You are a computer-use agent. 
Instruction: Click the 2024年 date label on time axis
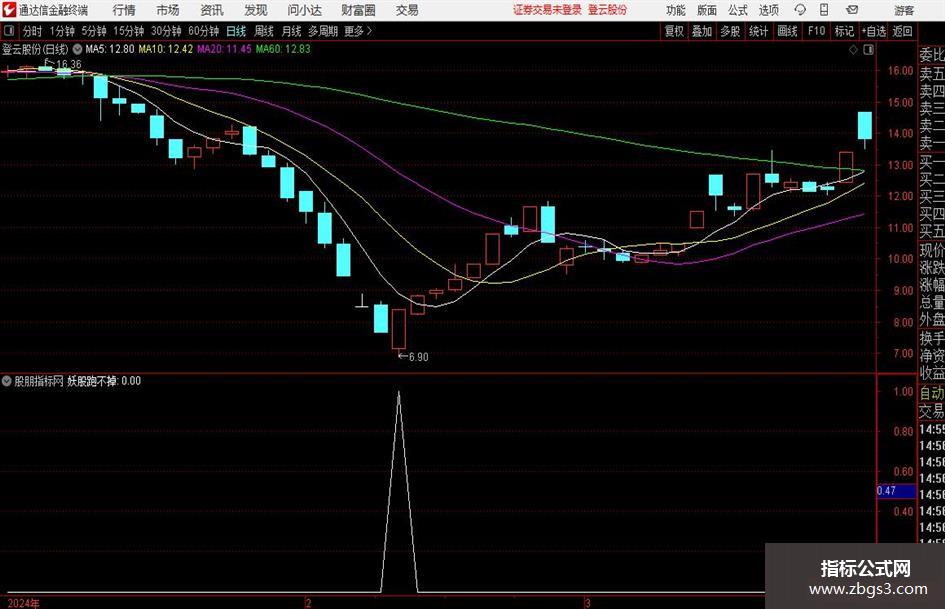[x=23, y=603]
